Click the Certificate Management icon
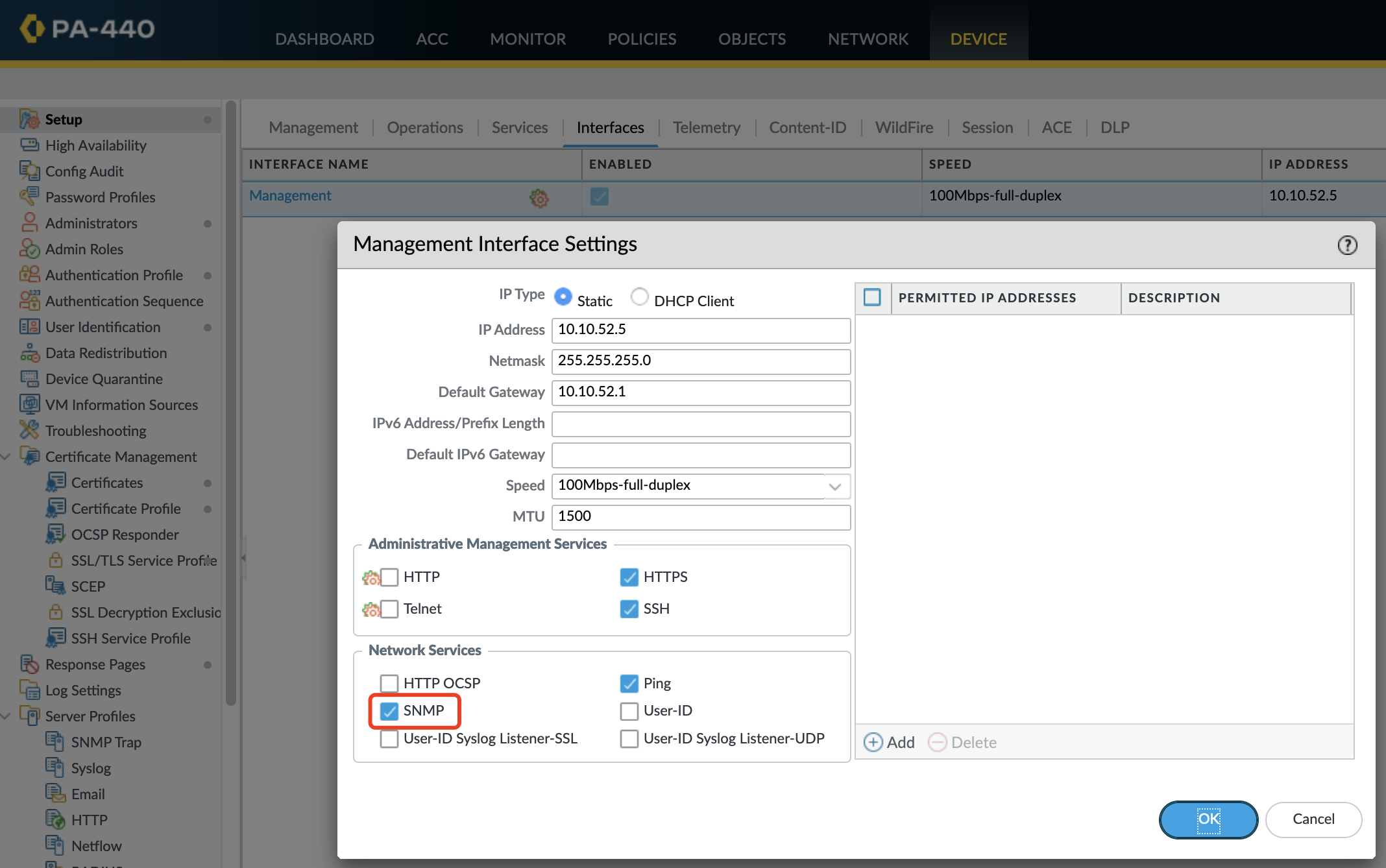This screenshot has width=1386, height=868. coord(29,456)
